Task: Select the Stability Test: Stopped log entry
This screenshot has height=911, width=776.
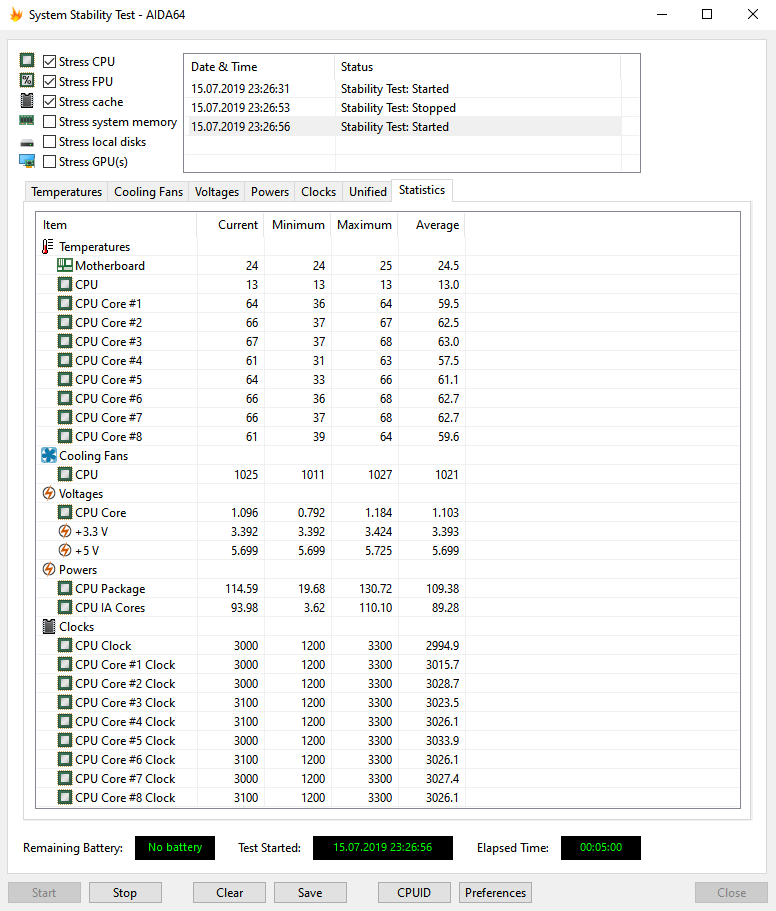Action: (405, 107)
